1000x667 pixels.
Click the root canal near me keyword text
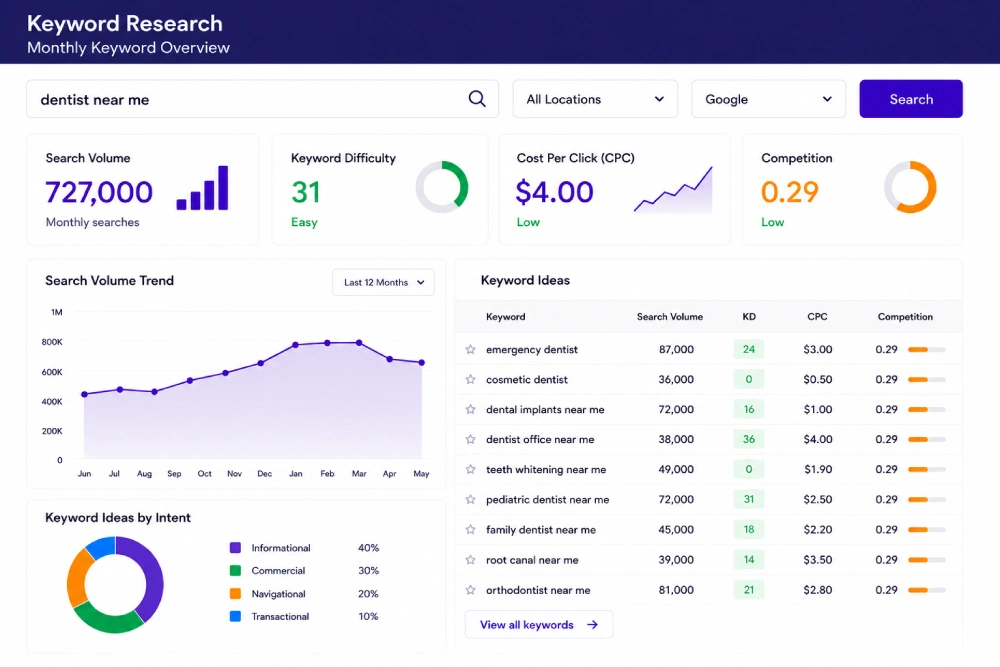coord(532,560)
